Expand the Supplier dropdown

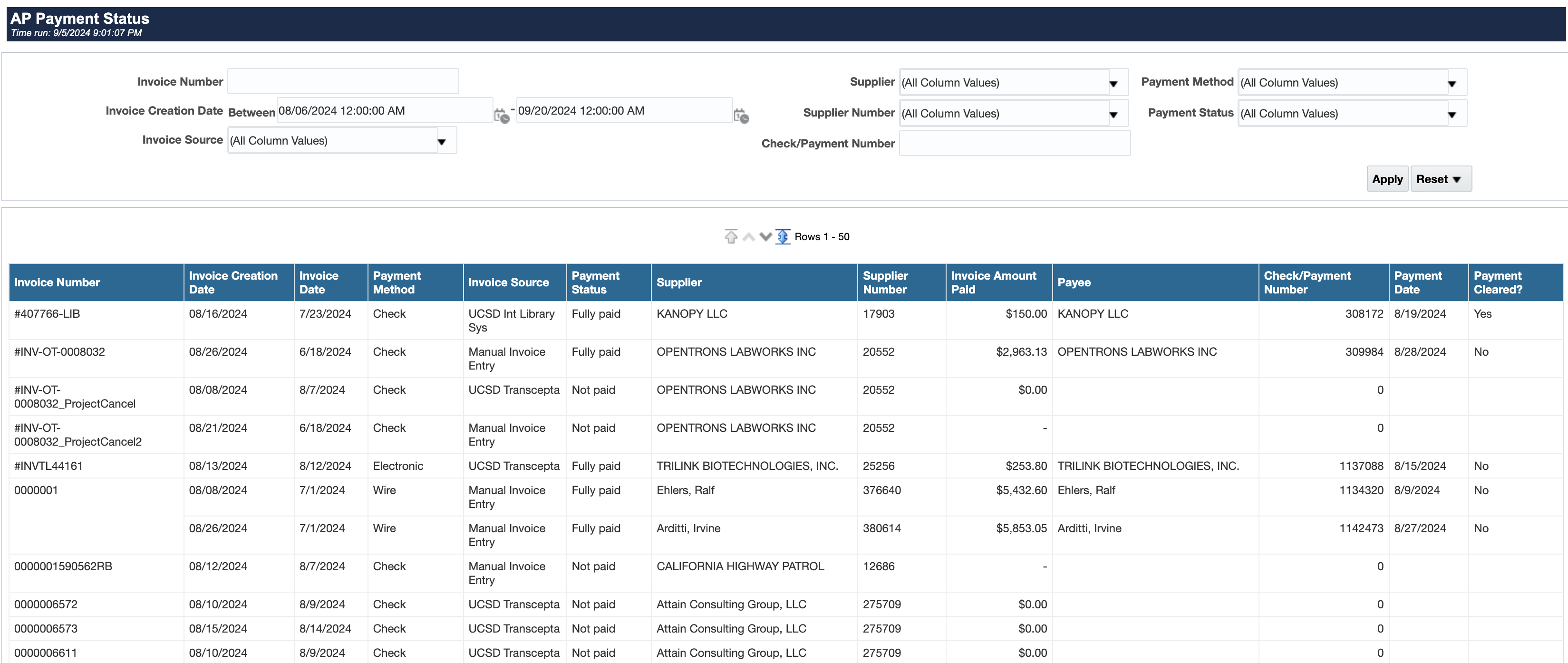pyautogui.click(x=1113, y=83)
